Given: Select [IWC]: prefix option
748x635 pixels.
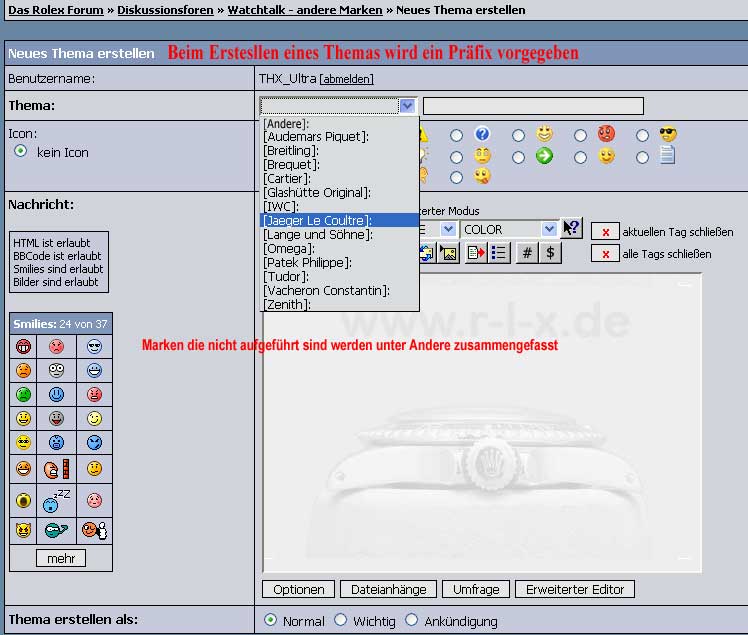Looking at the screenshot, I should click(x=281, y=207).
